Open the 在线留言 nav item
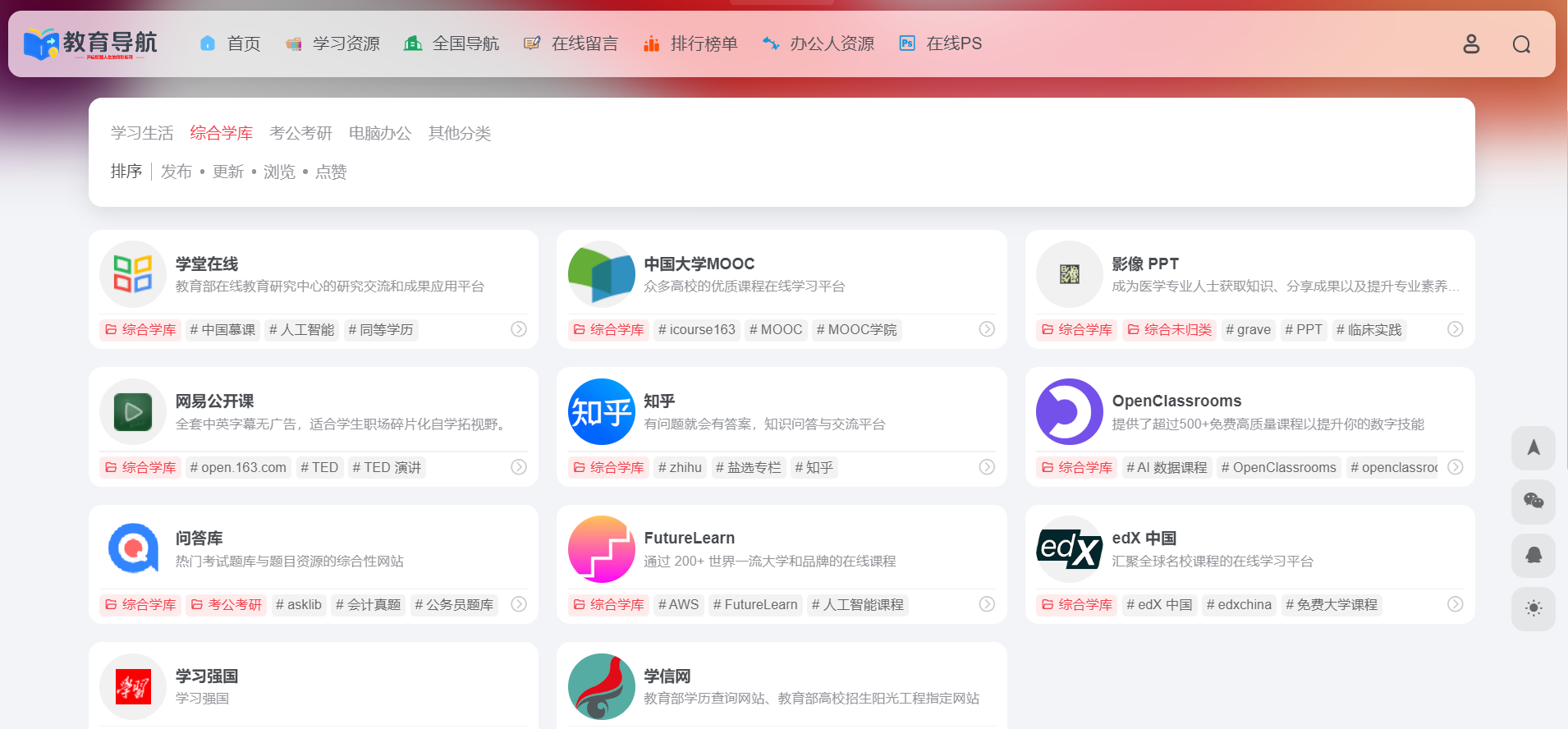This screenshot has height=729, width=1568. 571,44
